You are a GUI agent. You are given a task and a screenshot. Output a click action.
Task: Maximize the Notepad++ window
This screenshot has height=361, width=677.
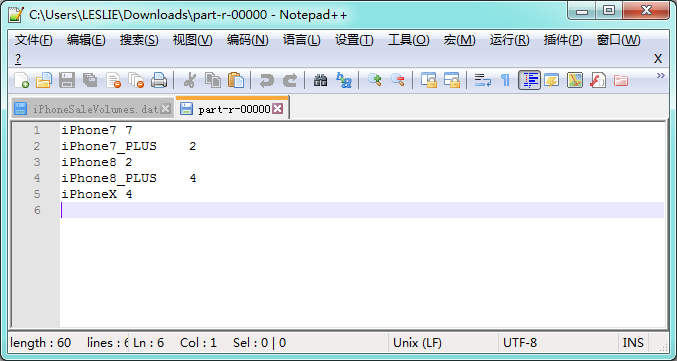point(609,11)
